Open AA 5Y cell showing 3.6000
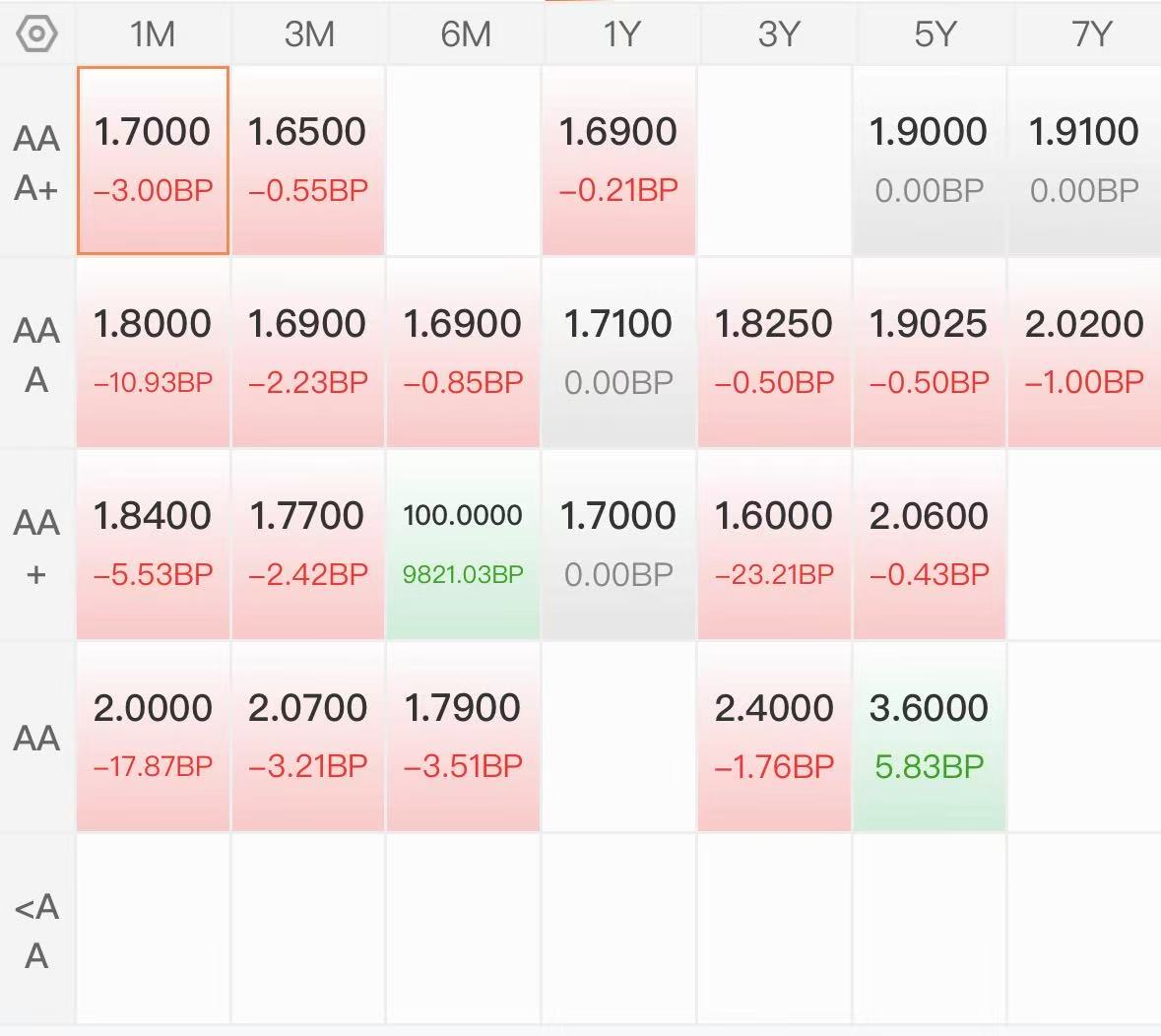Screen dimensions: 1161x1036 tap(930, 737)
